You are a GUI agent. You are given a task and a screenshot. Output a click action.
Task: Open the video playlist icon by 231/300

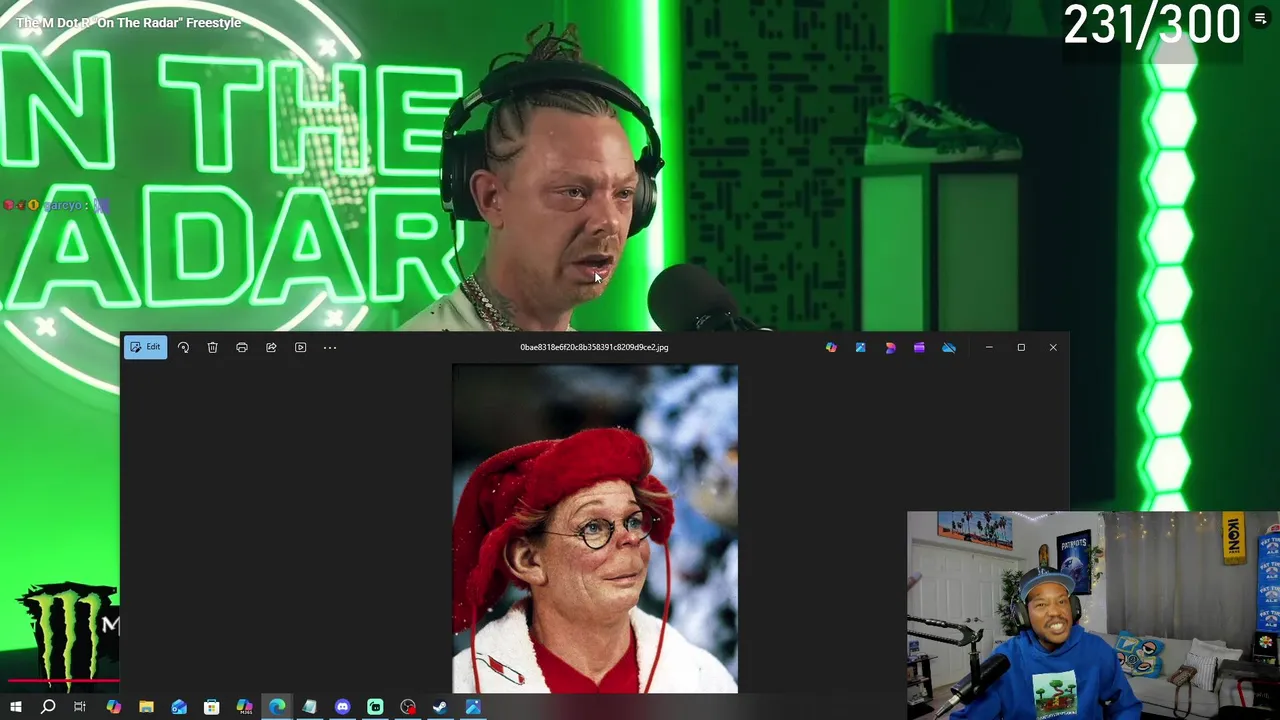tap(1260, 19)
